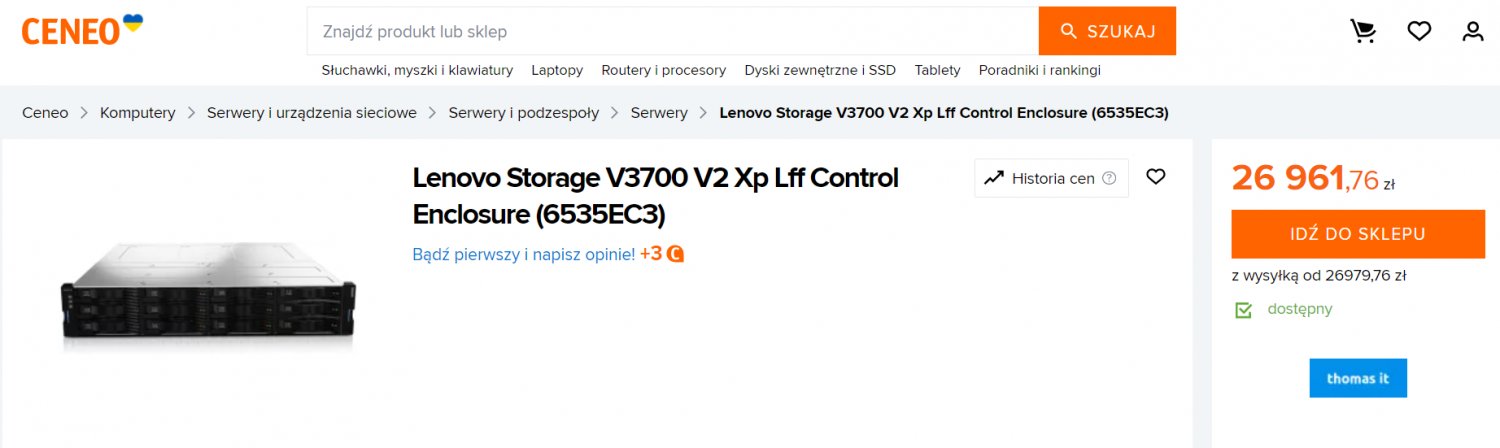Click Bądź pierwszy i napisz opinię link

coord(523,254)
